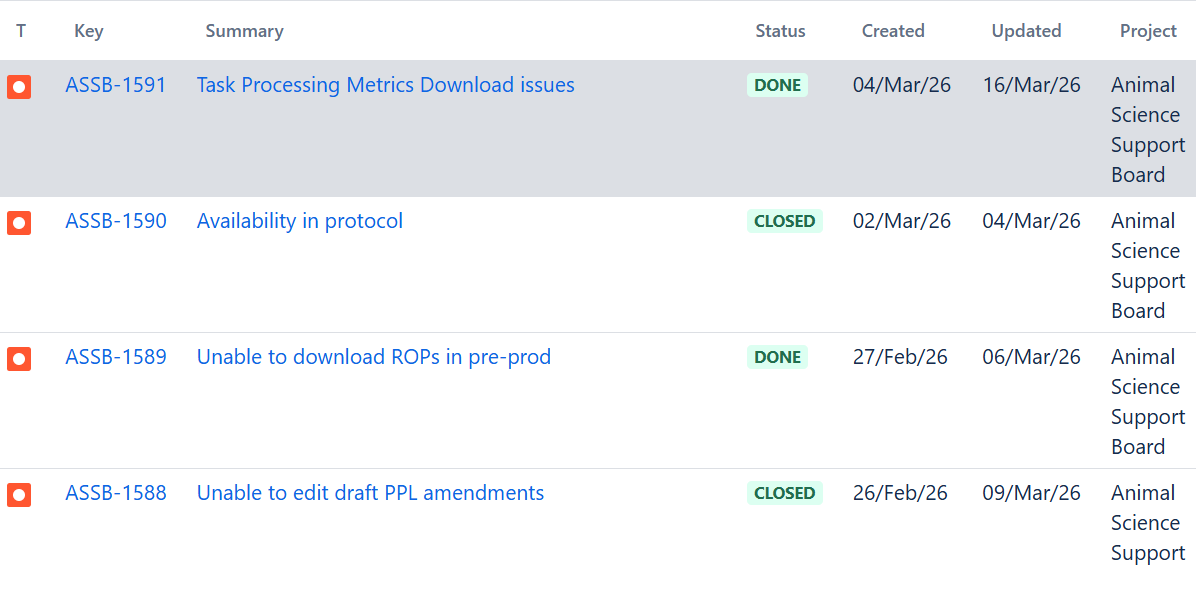The width and height of the screenshot is (1196, 599).
Task: Open issue ASSB-1589 via its key link
Action: click(116, 357)
